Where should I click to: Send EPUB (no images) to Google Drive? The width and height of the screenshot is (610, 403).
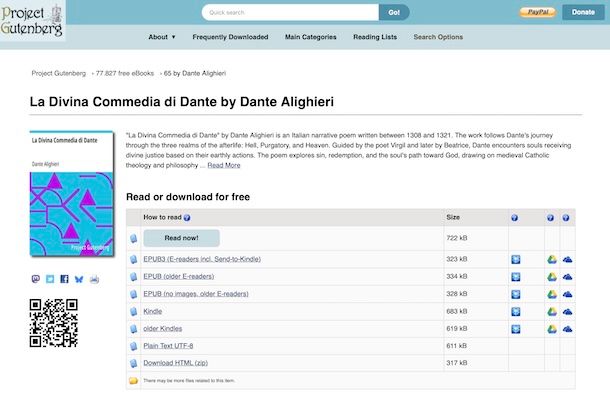click(552, 294)
